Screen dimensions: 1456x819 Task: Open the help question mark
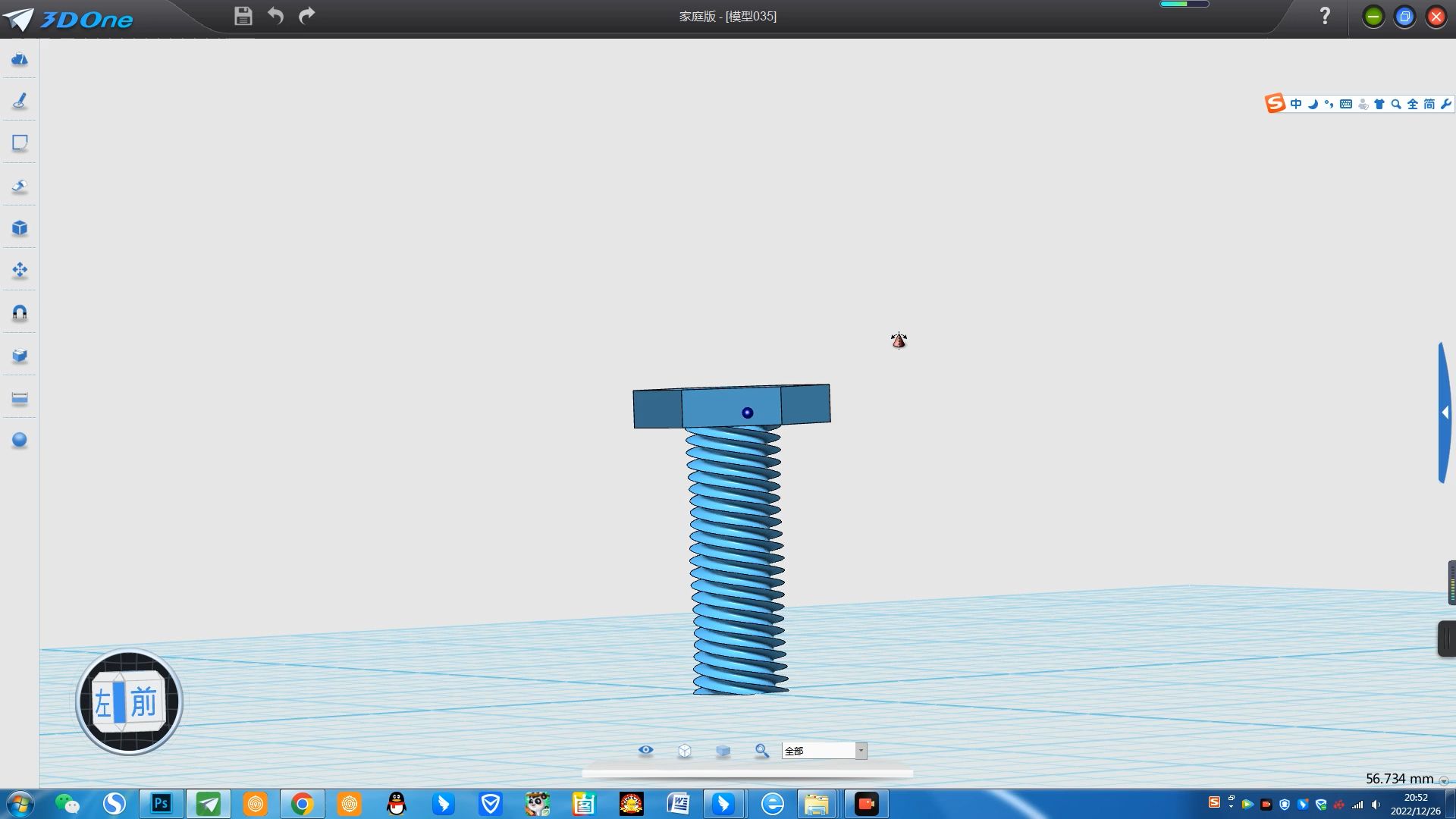[x=1325, y=16]
